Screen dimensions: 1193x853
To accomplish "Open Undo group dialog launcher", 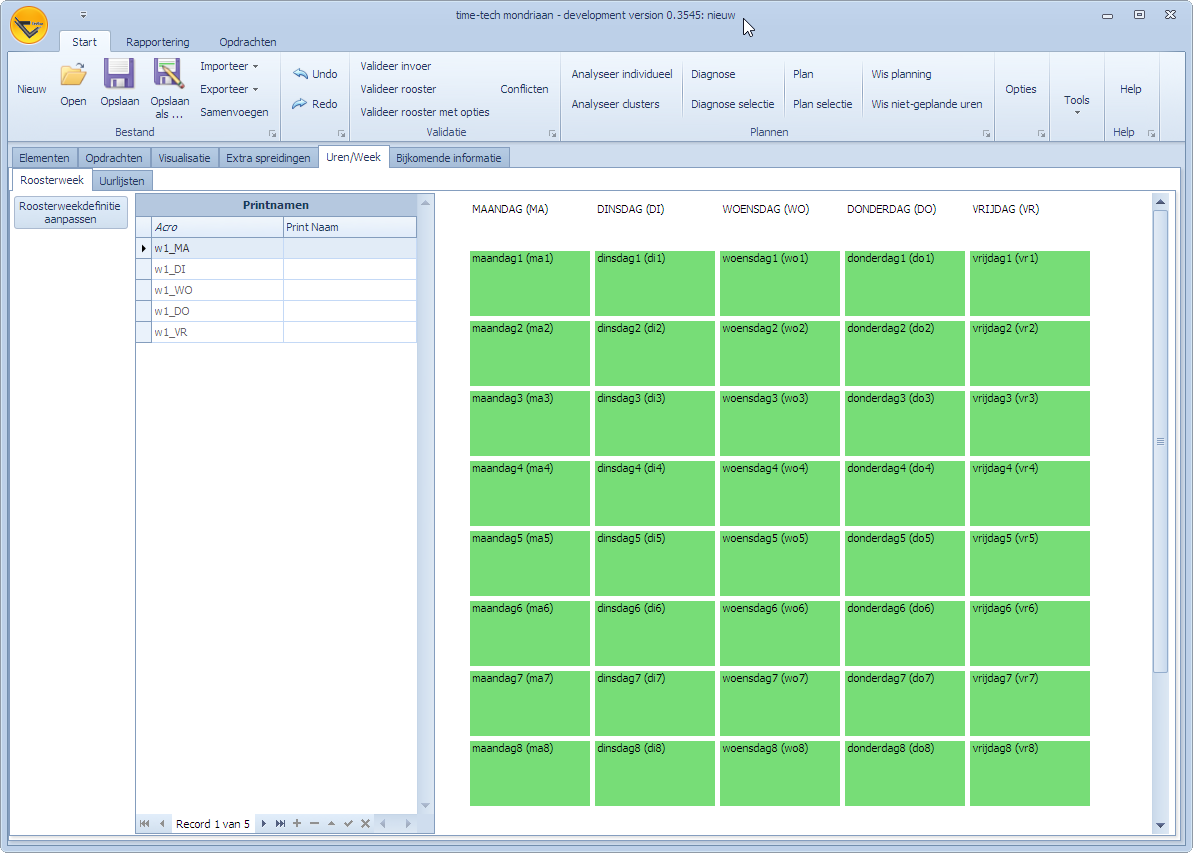I will point(342,133).
